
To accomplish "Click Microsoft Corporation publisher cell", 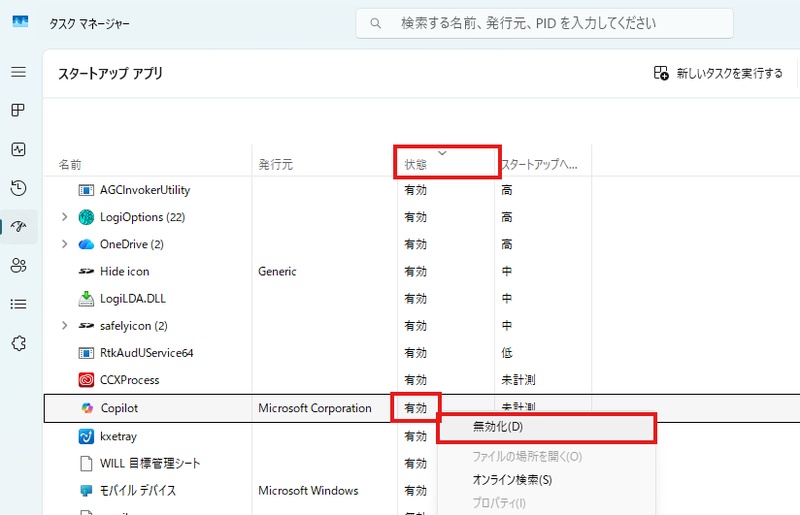I will 315,408.
